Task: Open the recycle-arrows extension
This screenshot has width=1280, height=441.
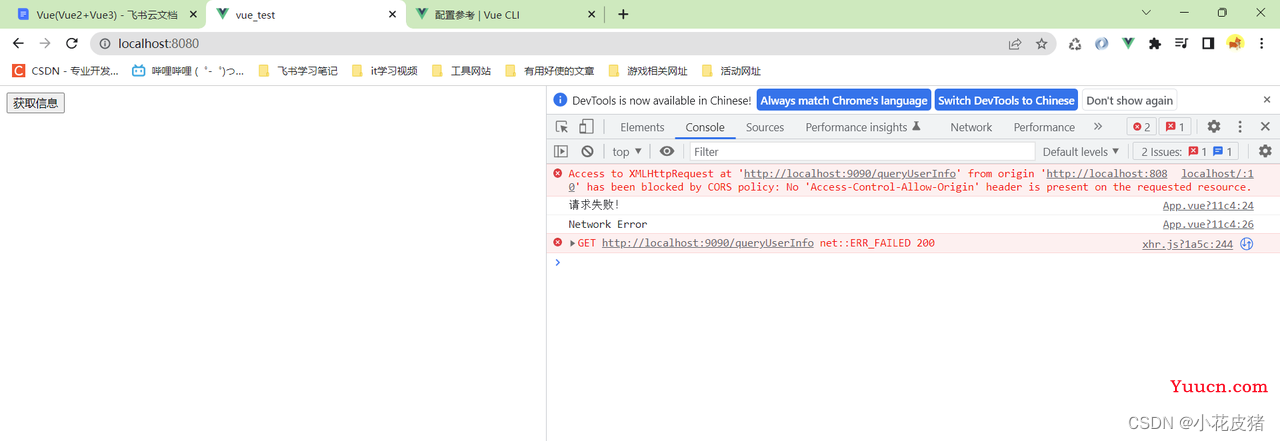Action: point(1075,43)
